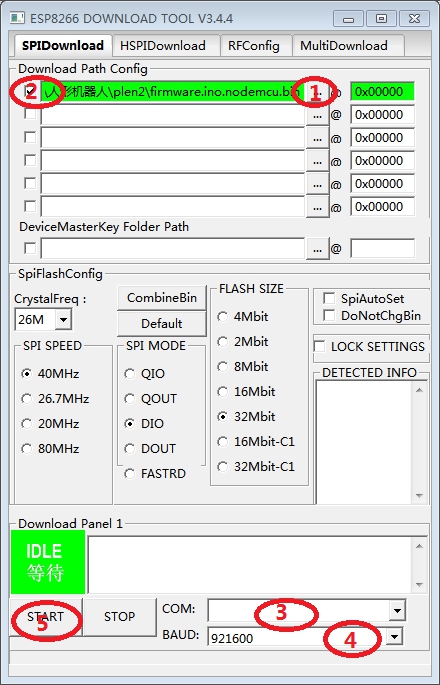Click the DeviceMasterKey address field

(x=382, y=249)
